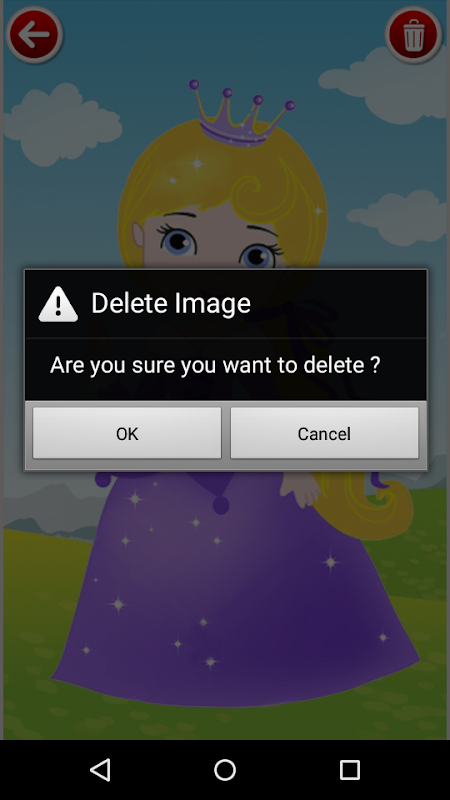The width and height of the screenshot is (450, 800).
Task: Tap the red trash can icon
Action: [414, 35]
